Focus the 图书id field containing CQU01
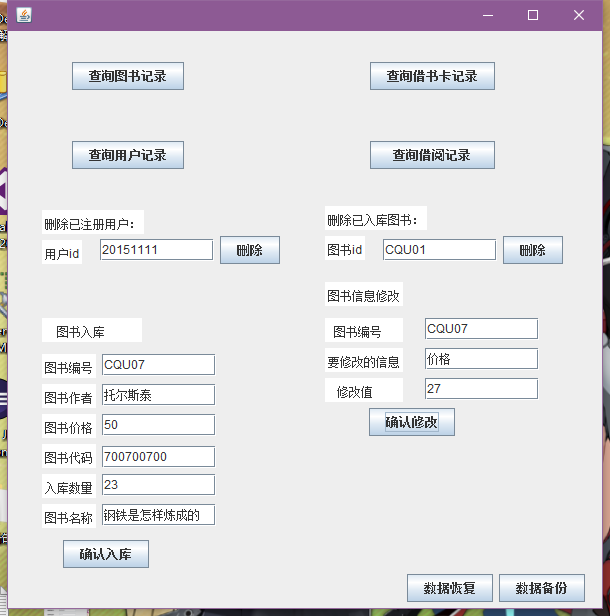The height and width of the screenshot is (616, 610). tap(439, 250)
